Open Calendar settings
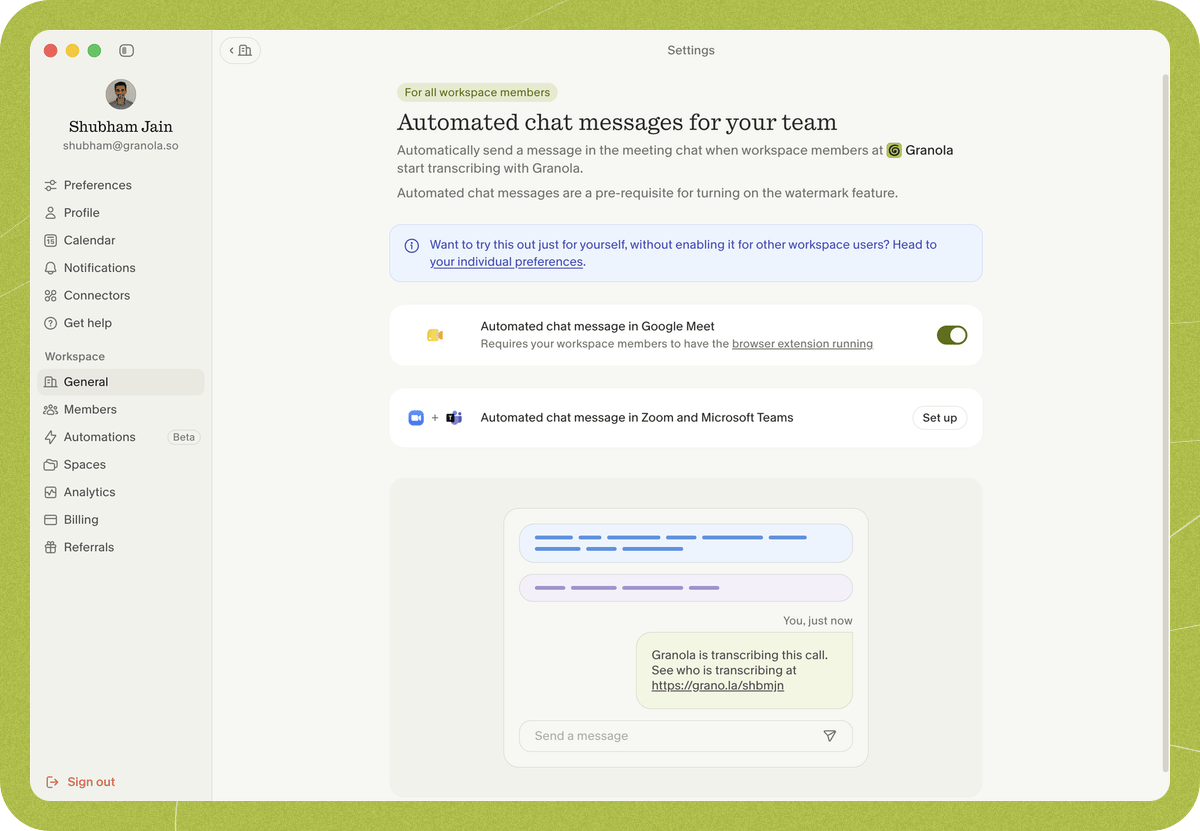The width and height of the screenshot is (1200, 831). point(121,240)
